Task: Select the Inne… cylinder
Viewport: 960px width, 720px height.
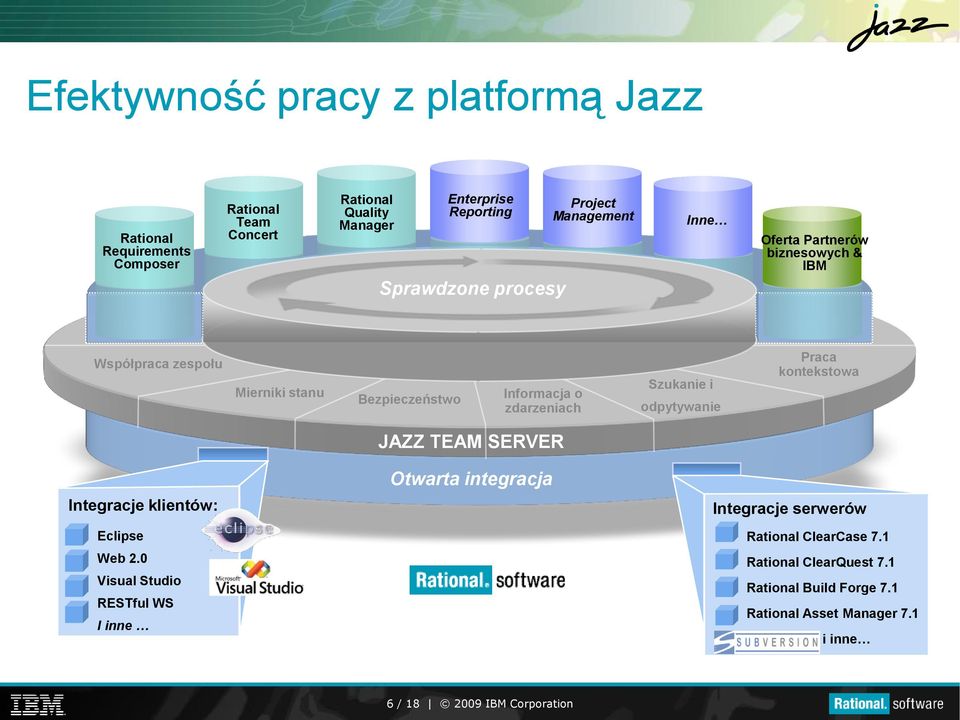Action: tap(703, 217)
